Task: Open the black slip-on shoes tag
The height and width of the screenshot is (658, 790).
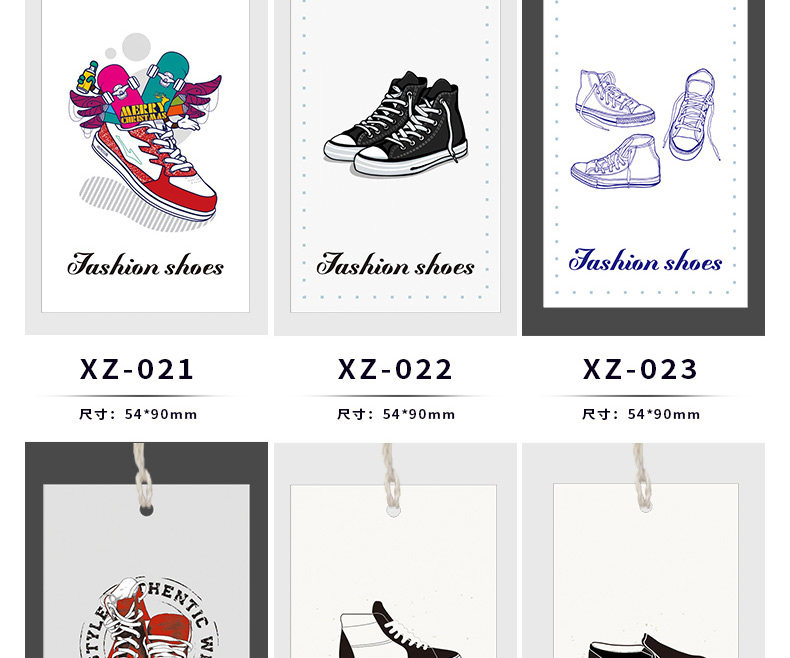Action: pyautogui.click(x=643, y=550)
